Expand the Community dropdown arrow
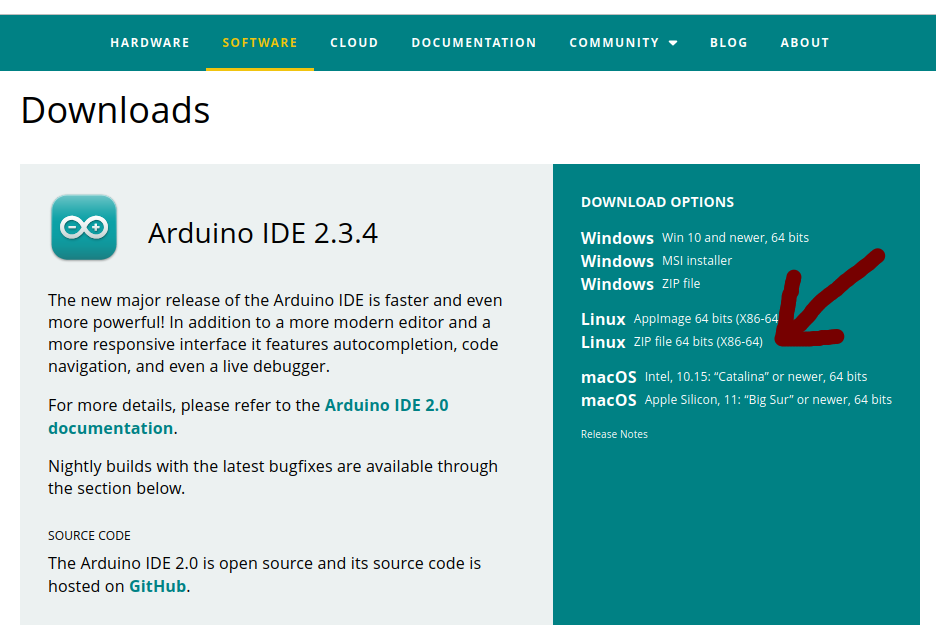The image size is (936, 640). click(673, 43)
